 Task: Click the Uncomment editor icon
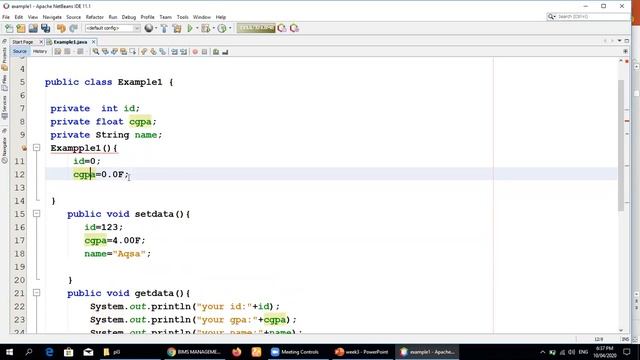pos(225,51)
